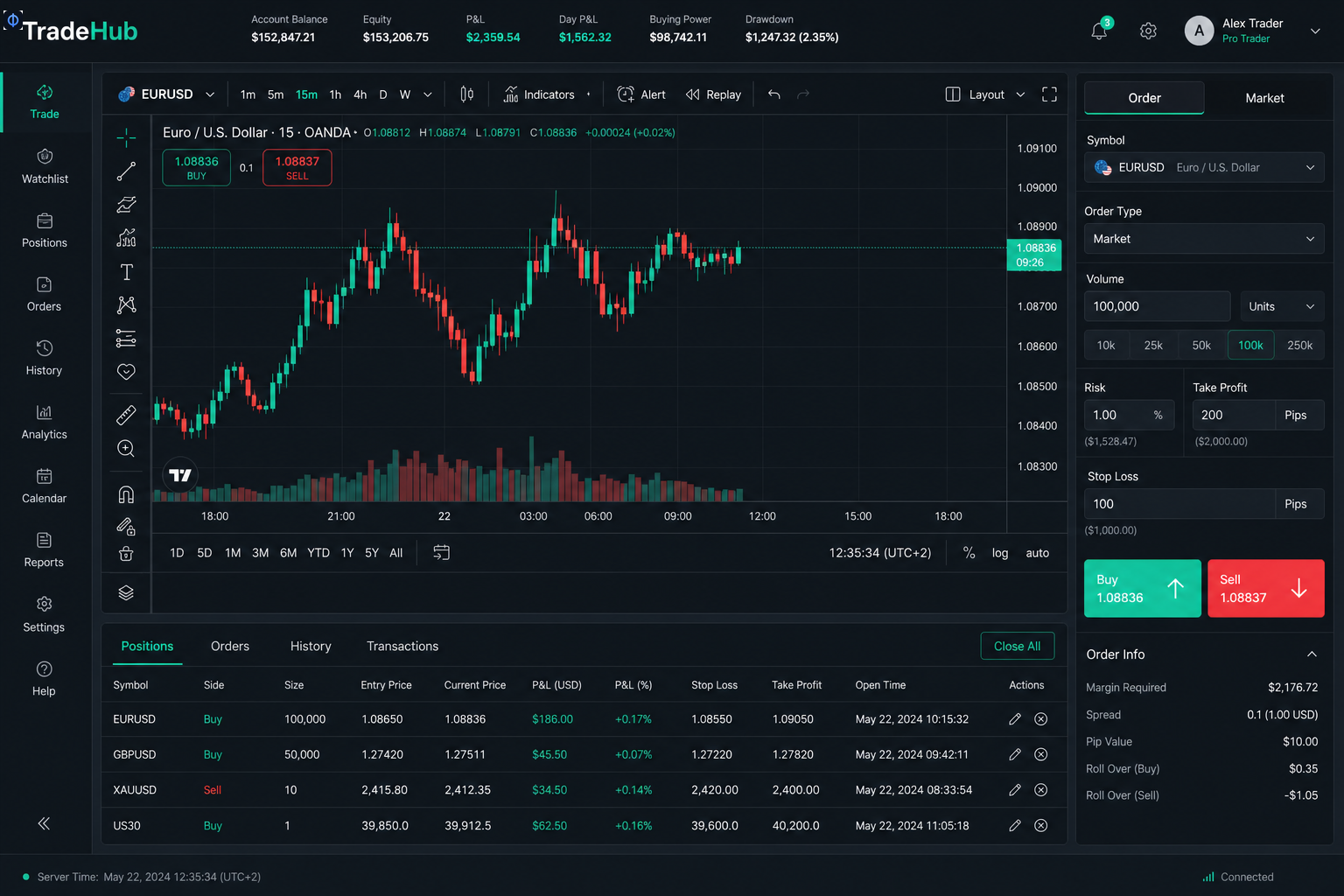
Task: Click the Stop Loss pips field
Action: click(x=1179, y=504)
